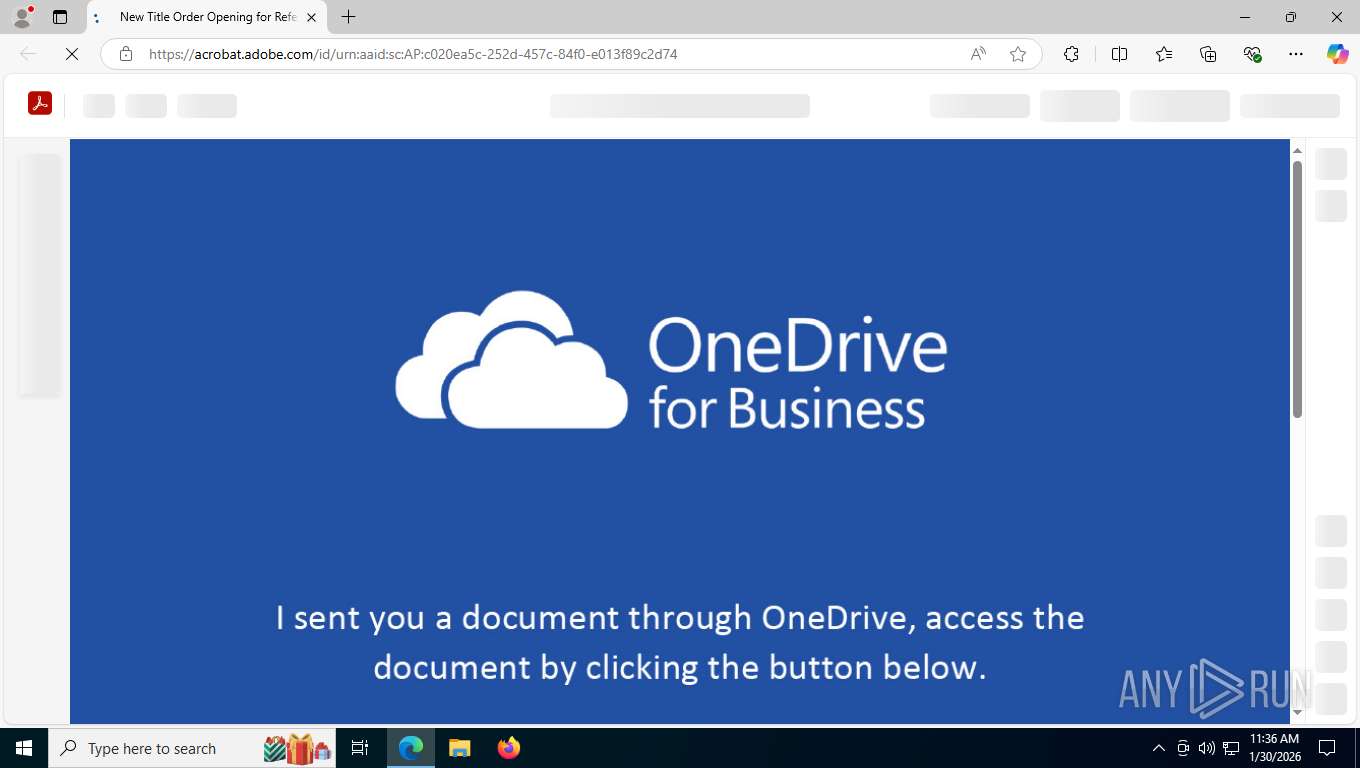Viewport: 1360px width, 768px height.
Task: Open the clock showing 11:36 AM
Action: click(1274, 748)
